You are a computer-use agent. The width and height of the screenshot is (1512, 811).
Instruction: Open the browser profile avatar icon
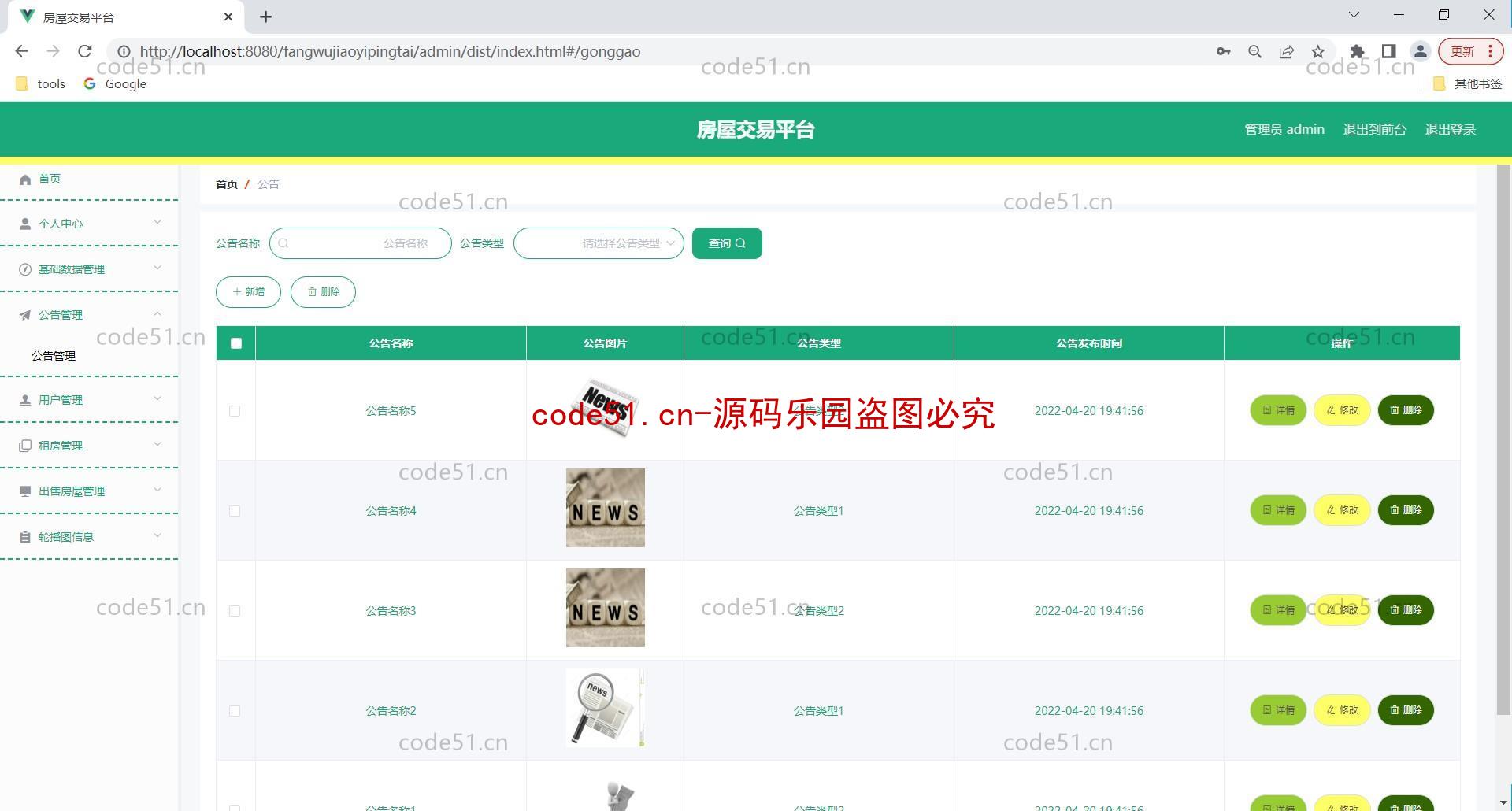point(1421,51)
